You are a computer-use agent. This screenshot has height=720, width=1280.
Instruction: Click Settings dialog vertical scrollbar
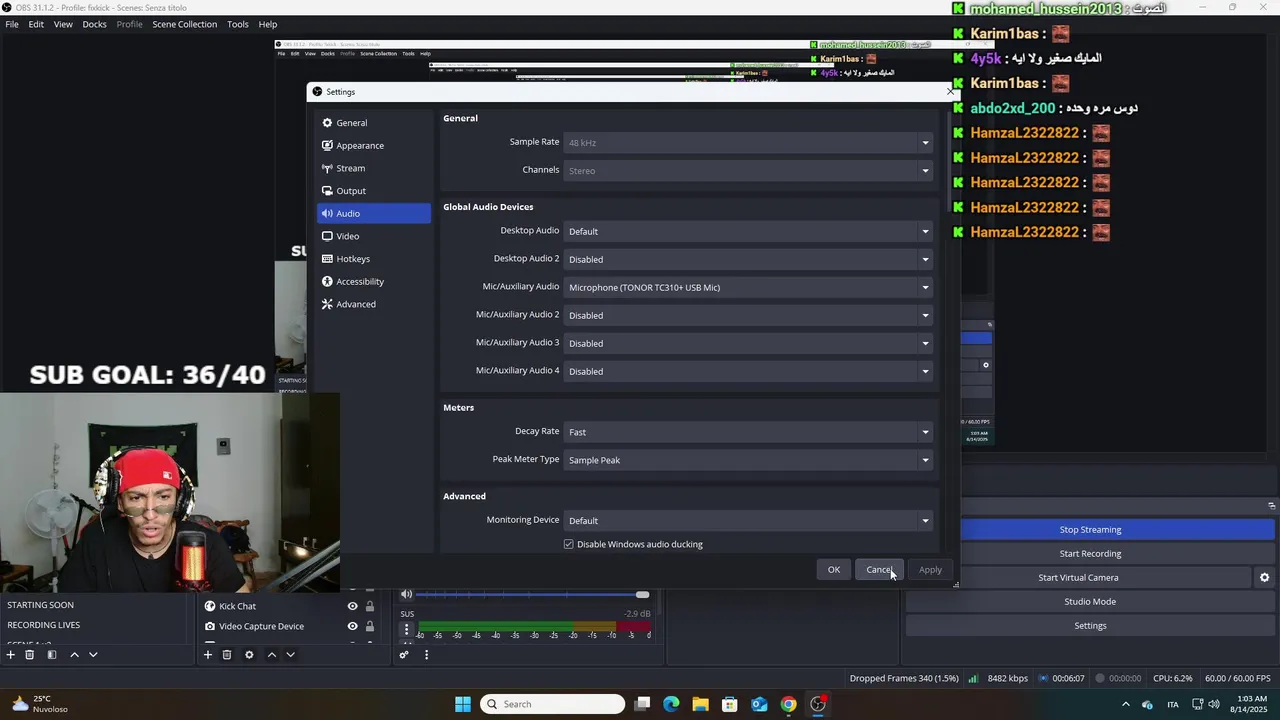[950, 160]
